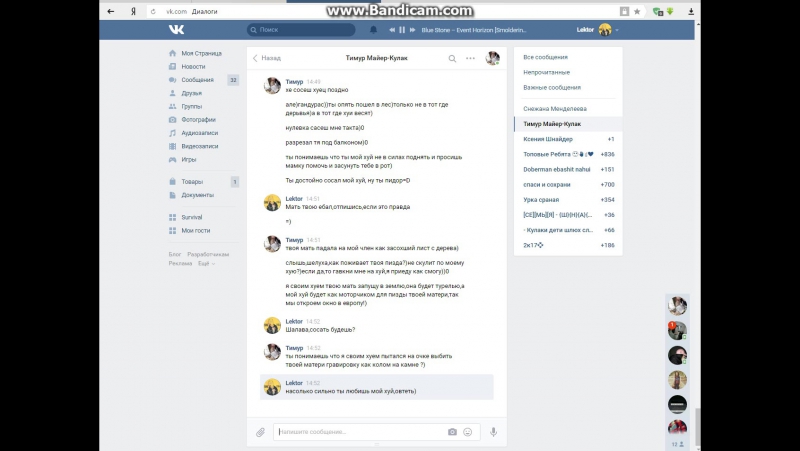Open Товары in sidebar
This screenshot has width=800, height=451.
coord(192,182)
